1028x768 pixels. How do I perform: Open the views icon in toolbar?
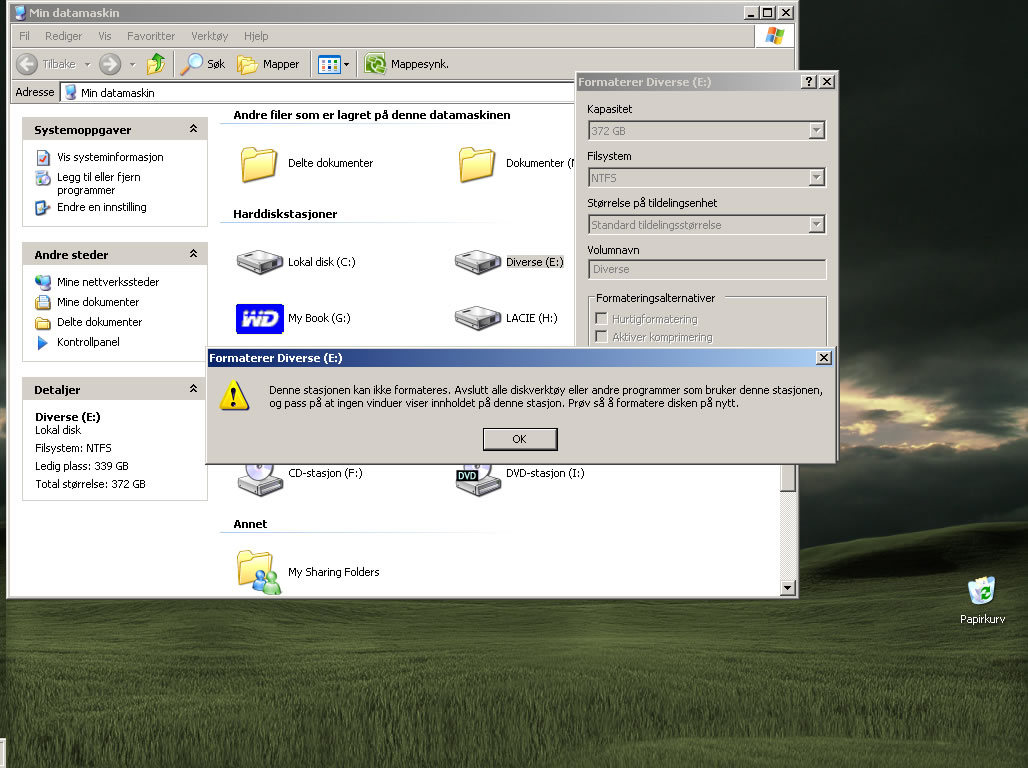pos(328,64)
